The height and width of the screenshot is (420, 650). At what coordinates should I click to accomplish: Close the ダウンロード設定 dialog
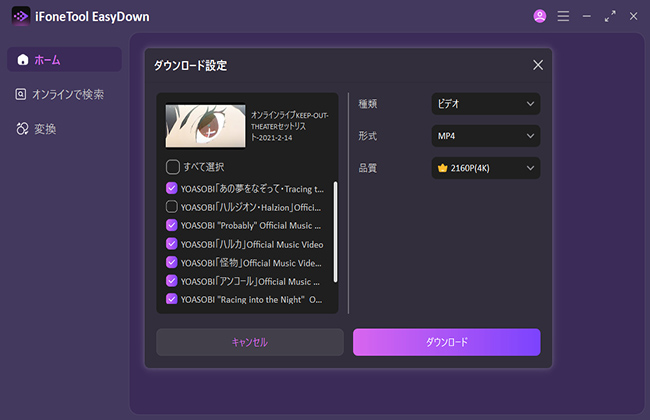[x=538, y=65]
